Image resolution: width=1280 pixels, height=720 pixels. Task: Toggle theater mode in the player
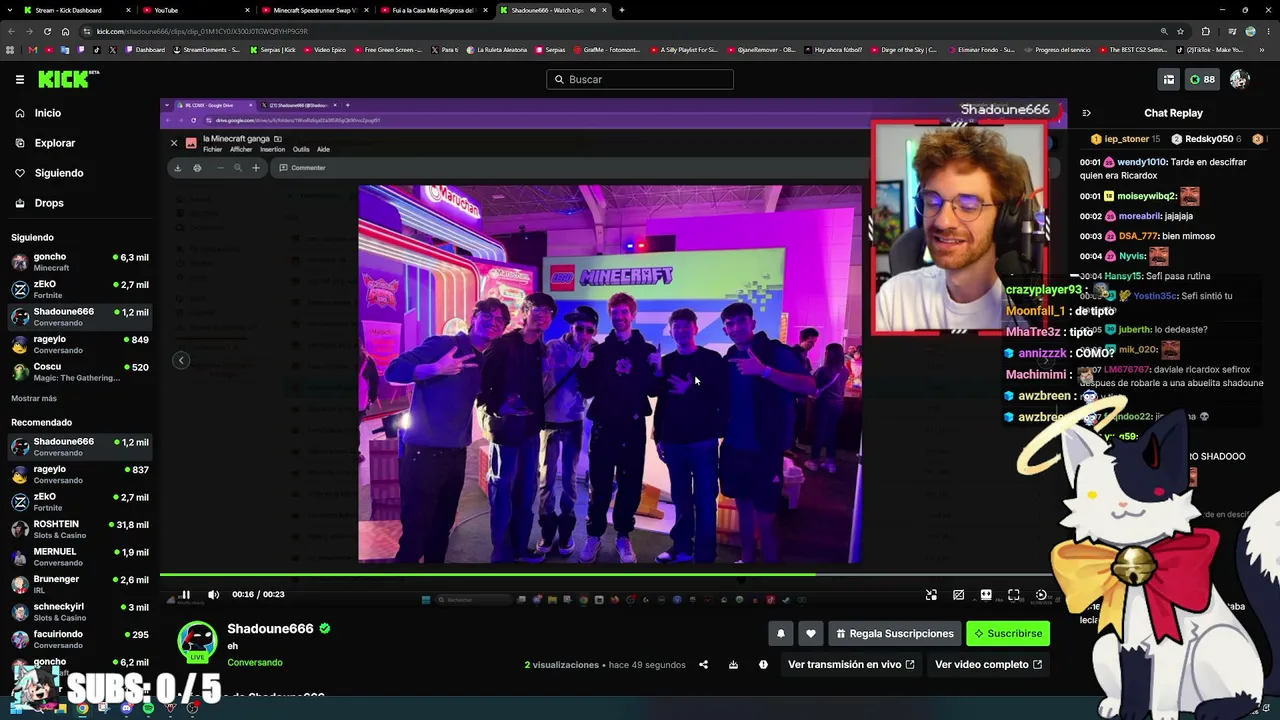tap(986, 595)
